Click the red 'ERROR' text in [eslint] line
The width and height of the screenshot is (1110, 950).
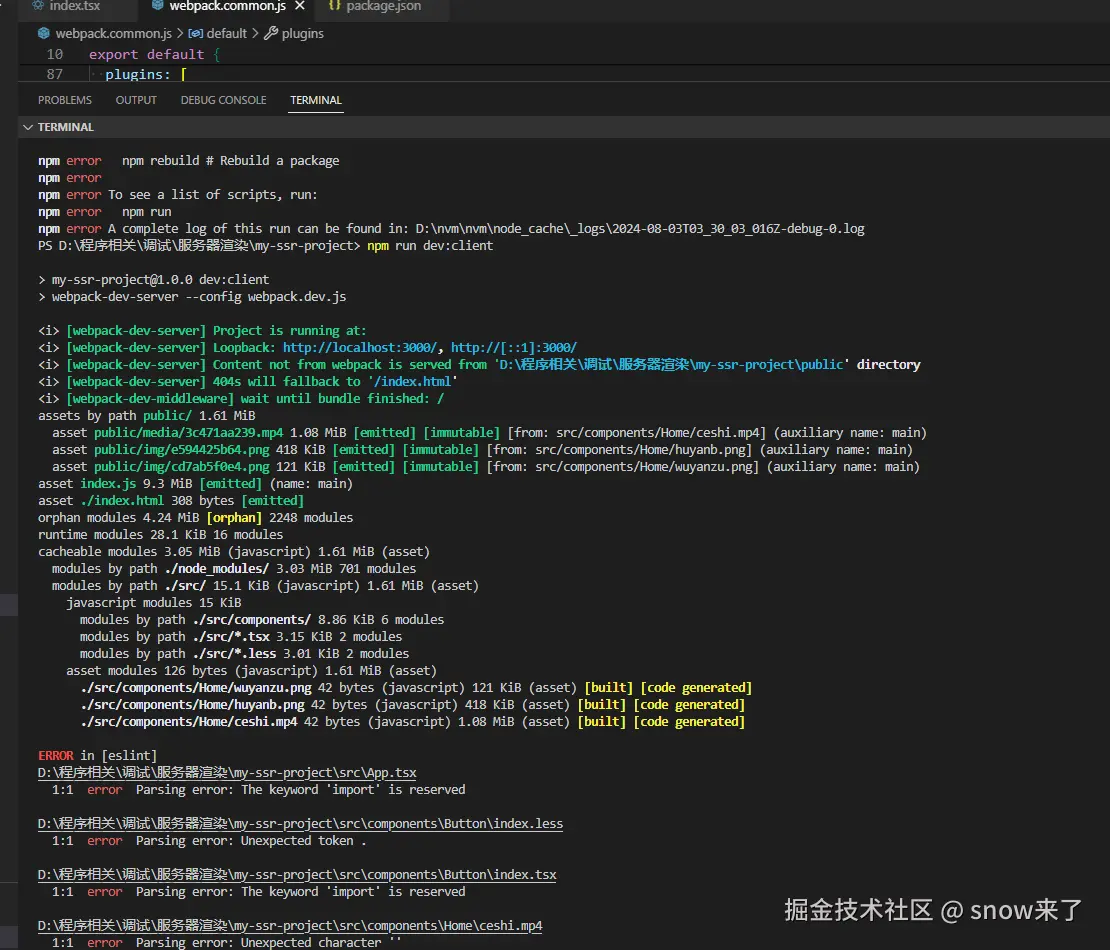point(55,756)
